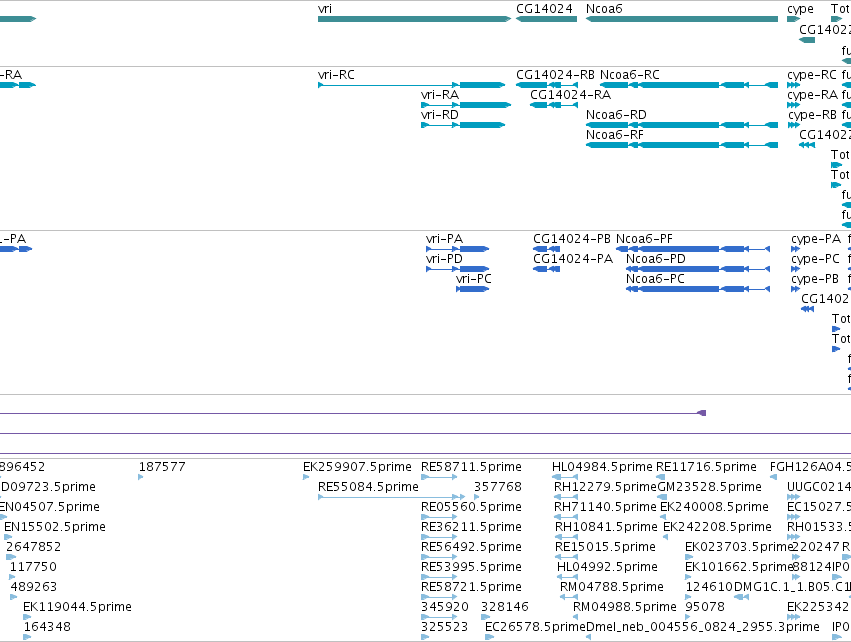Click the cype-PA protein label
Screen dimensions: 851x642
point(816,239)
